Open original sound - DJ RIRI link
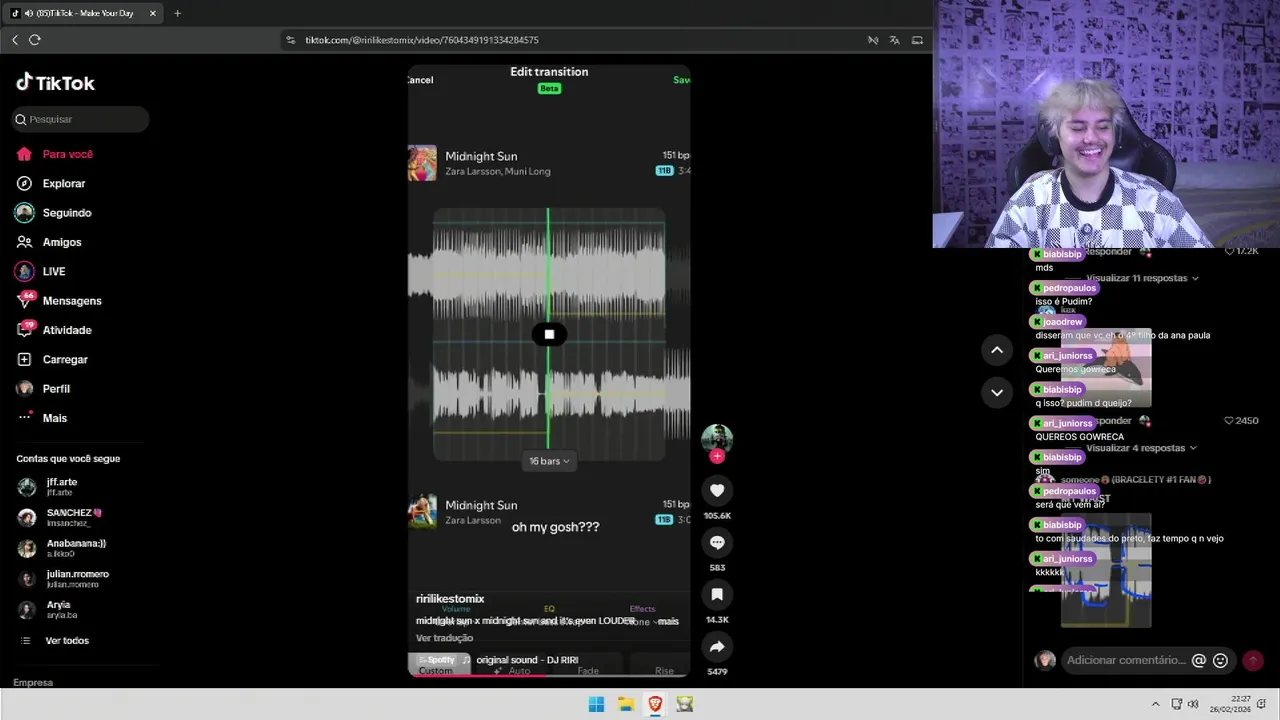The width and height of the screenshot is (1280, 720). coord(527,660)
